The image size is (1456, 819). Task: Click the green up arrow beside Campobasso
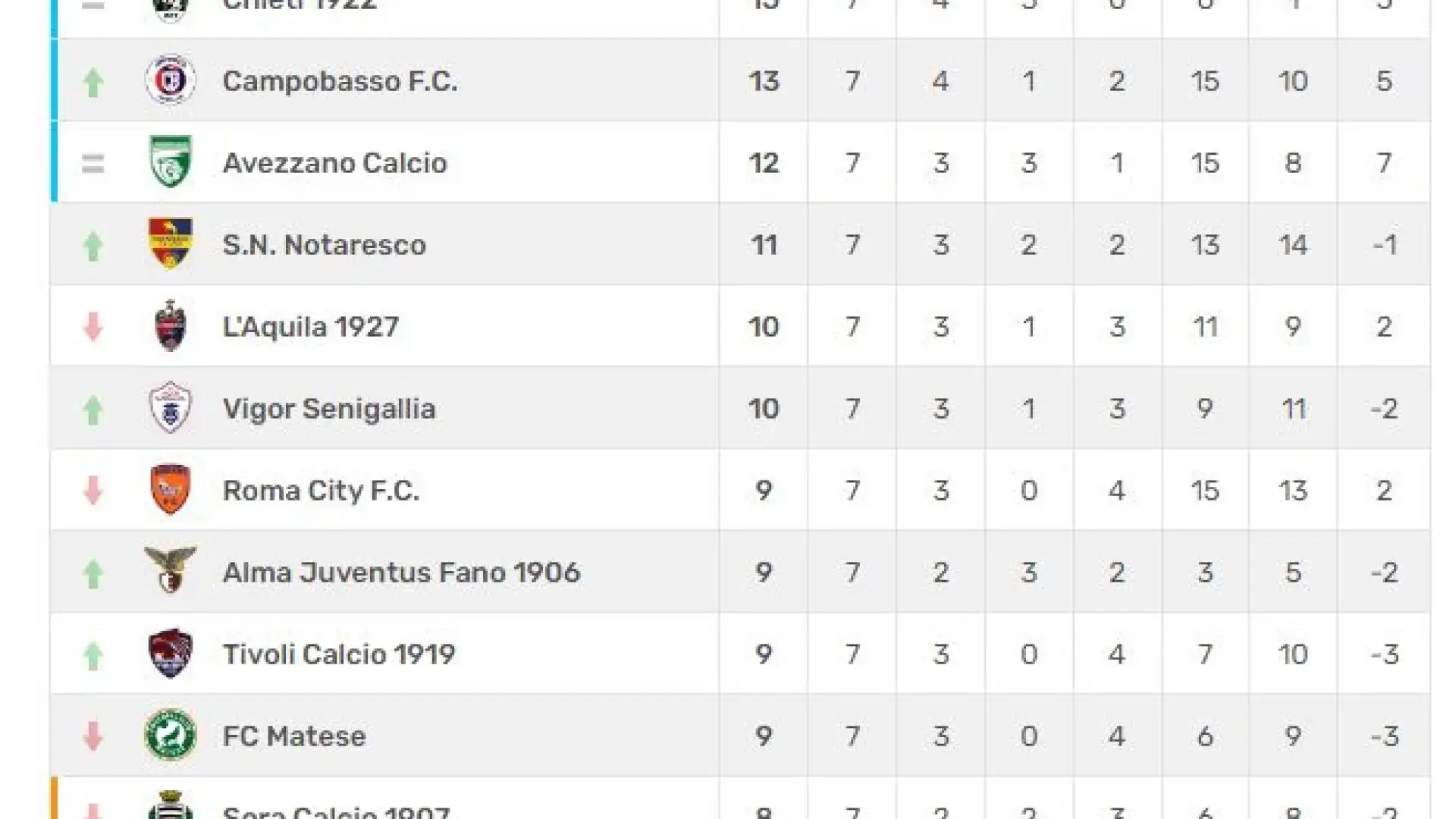[x=93, y=83]
